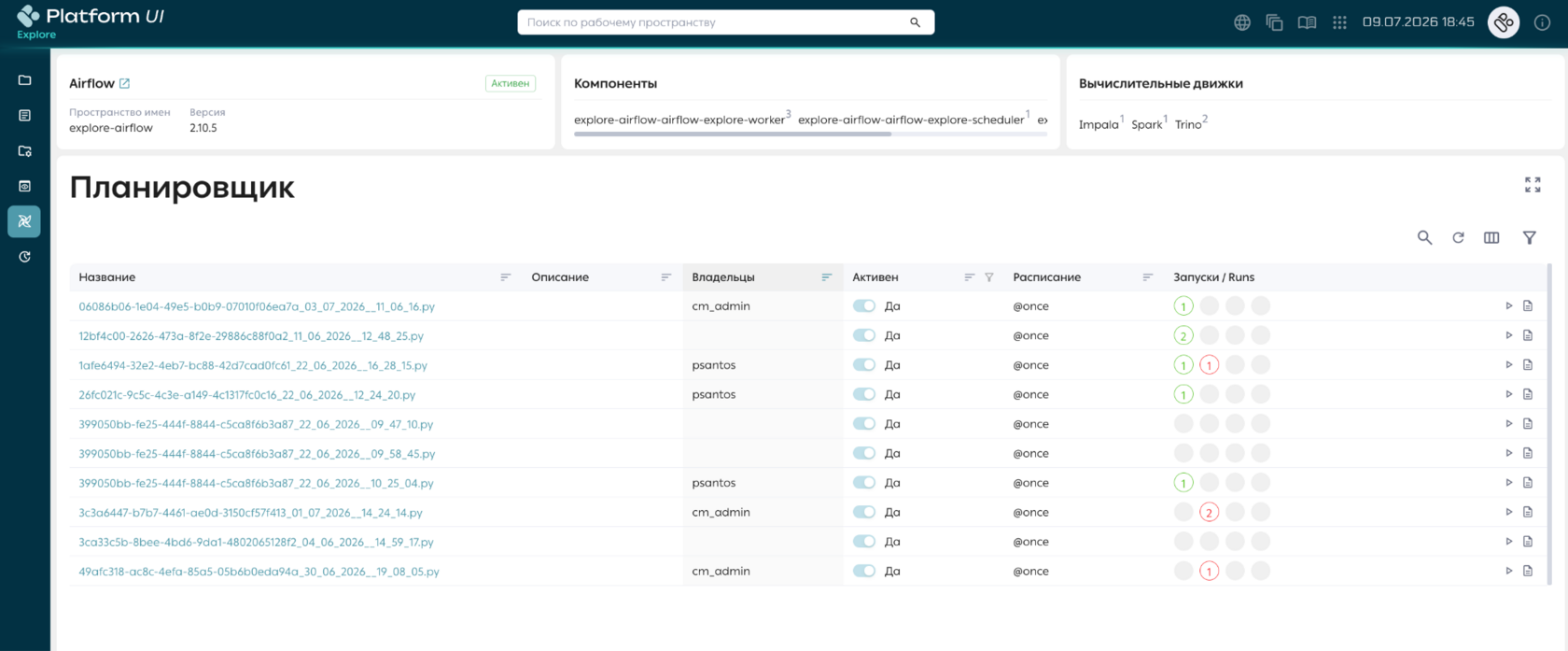Open the table filter funnel icon

coord(1529,237)
